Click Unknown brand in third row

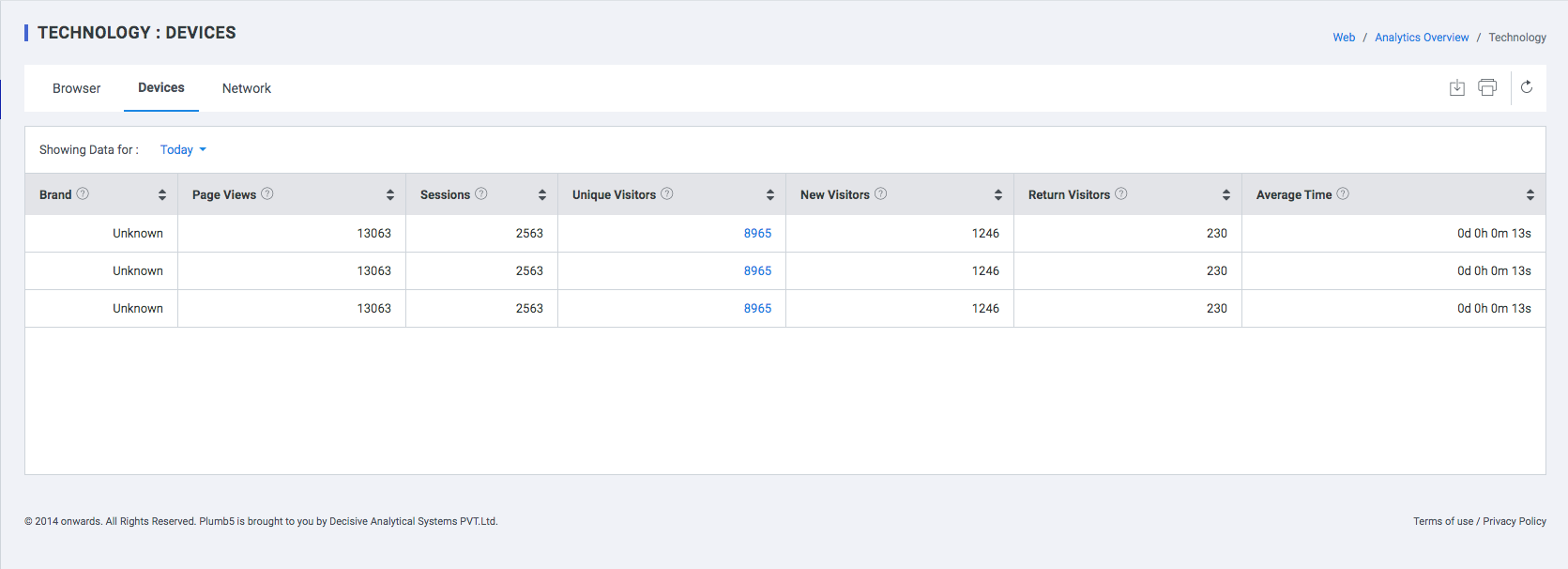tap(138, 308)
